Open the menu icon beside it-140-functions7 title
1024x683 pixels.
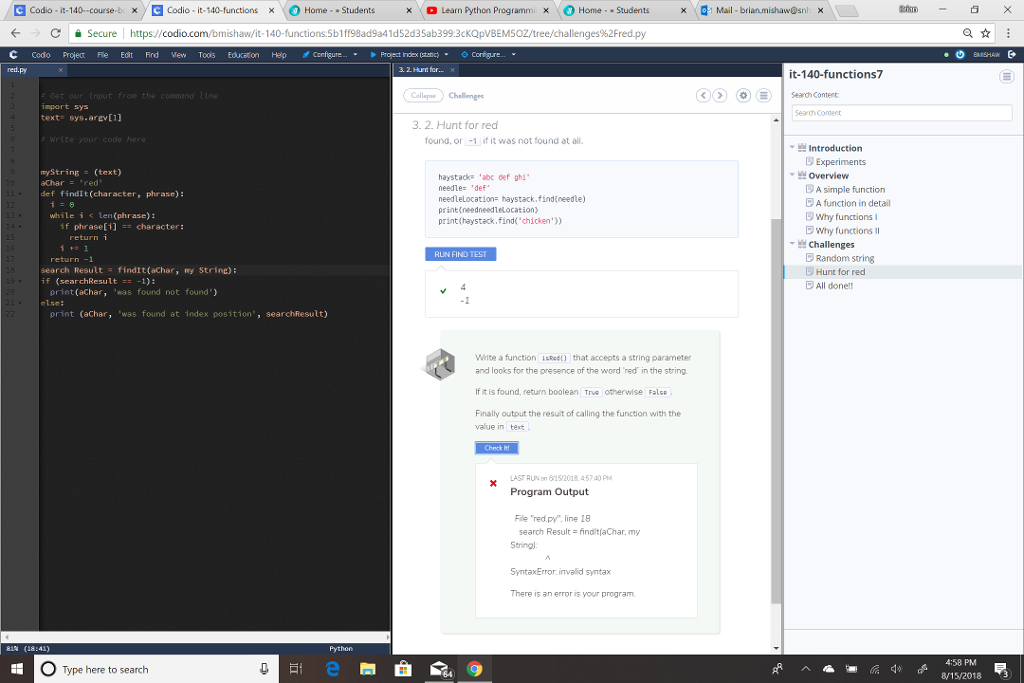pos(1006,76)
